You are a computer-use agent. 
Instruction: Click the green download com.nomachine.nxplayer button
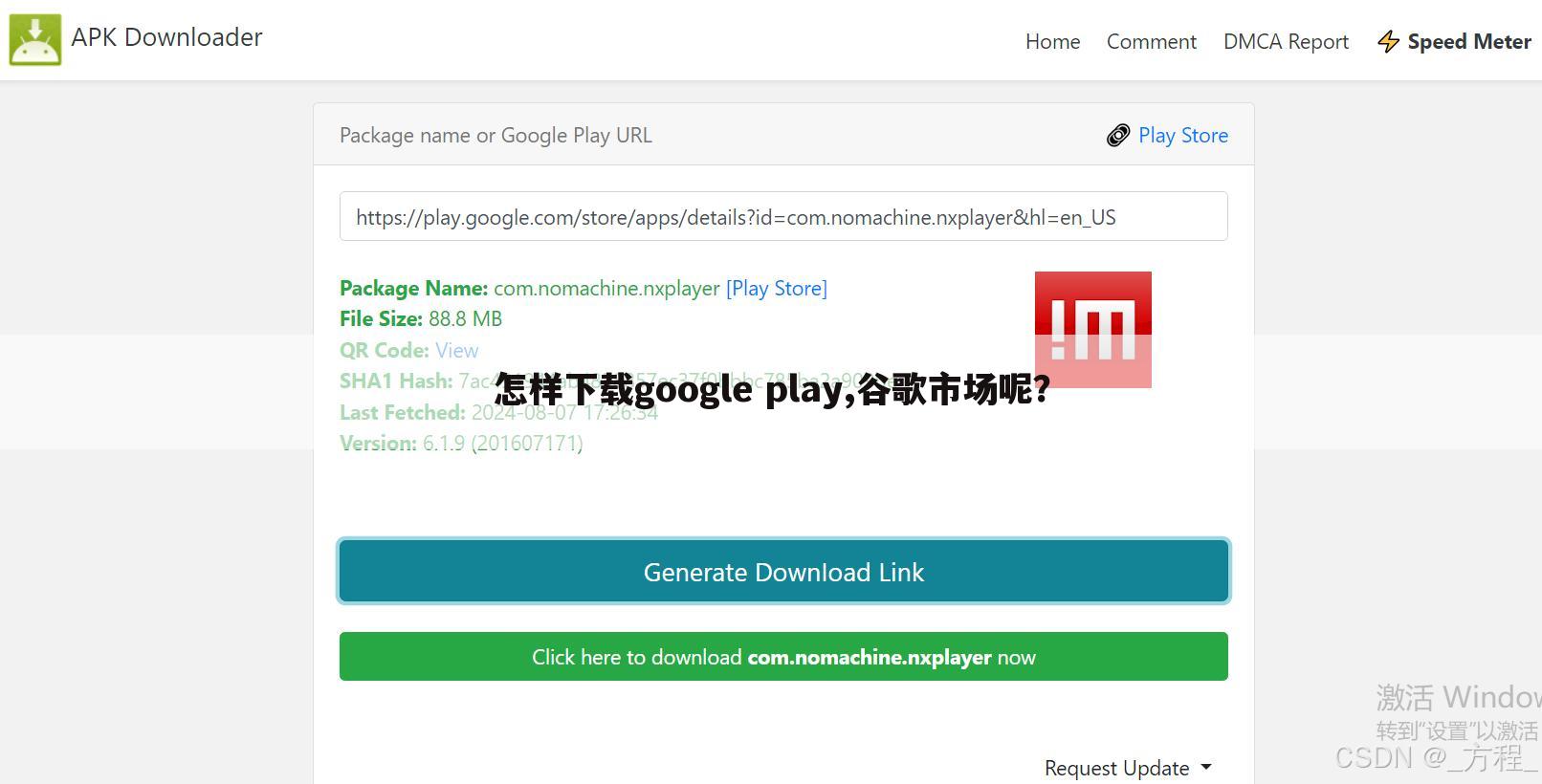783,657
